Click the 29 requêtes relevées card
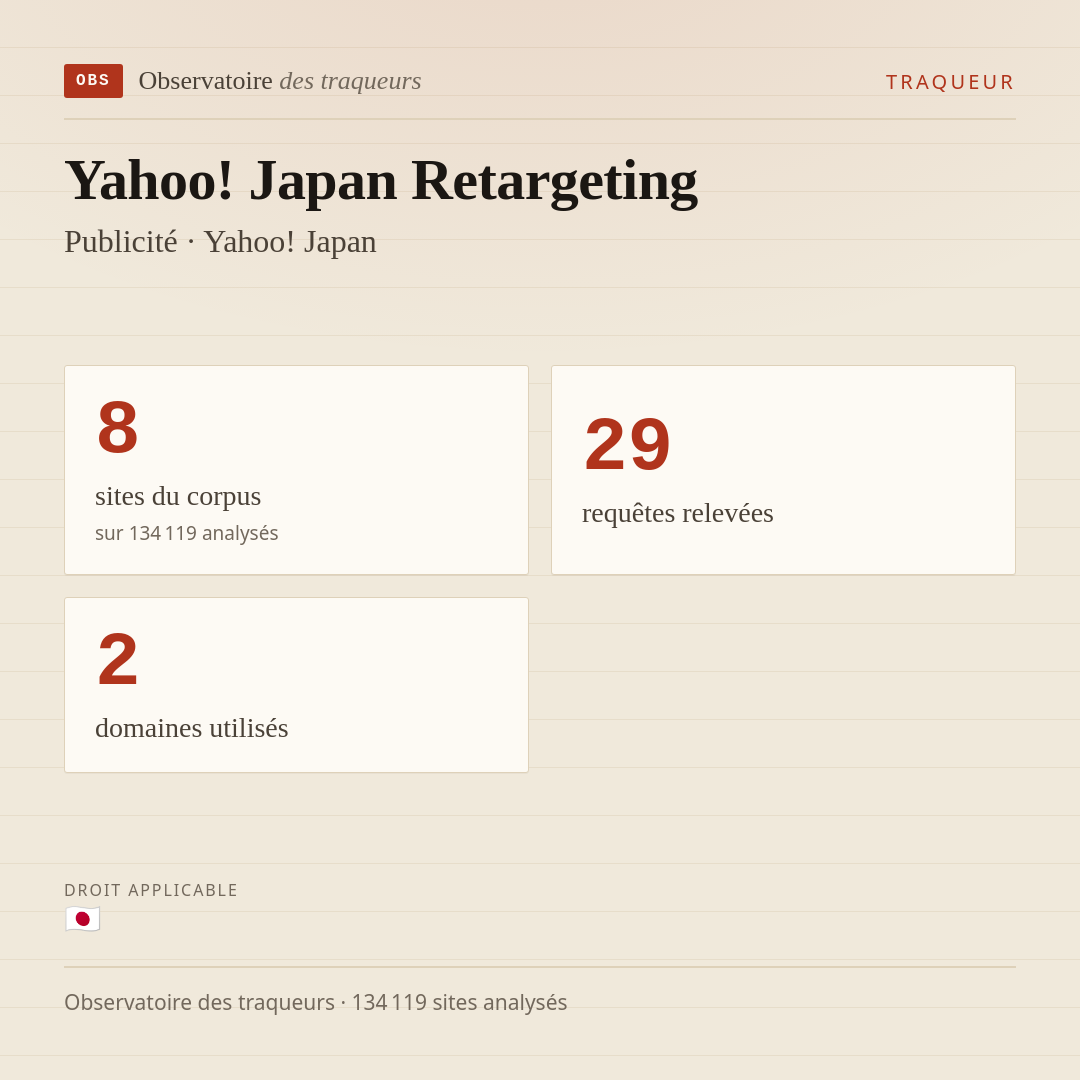Image resolution: width=1080 pixels, height=1080 pixels. pyautogui.click(x=783, y=470)
